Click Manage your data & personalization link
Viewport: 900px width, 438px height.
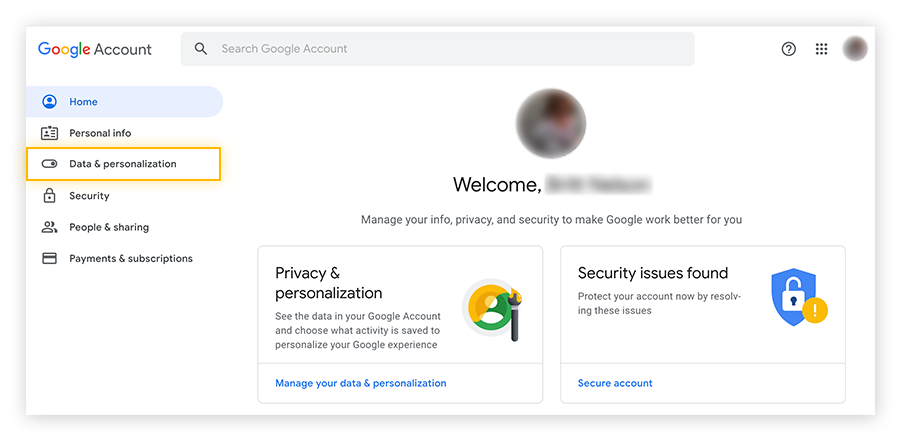[x=360, y=383]
